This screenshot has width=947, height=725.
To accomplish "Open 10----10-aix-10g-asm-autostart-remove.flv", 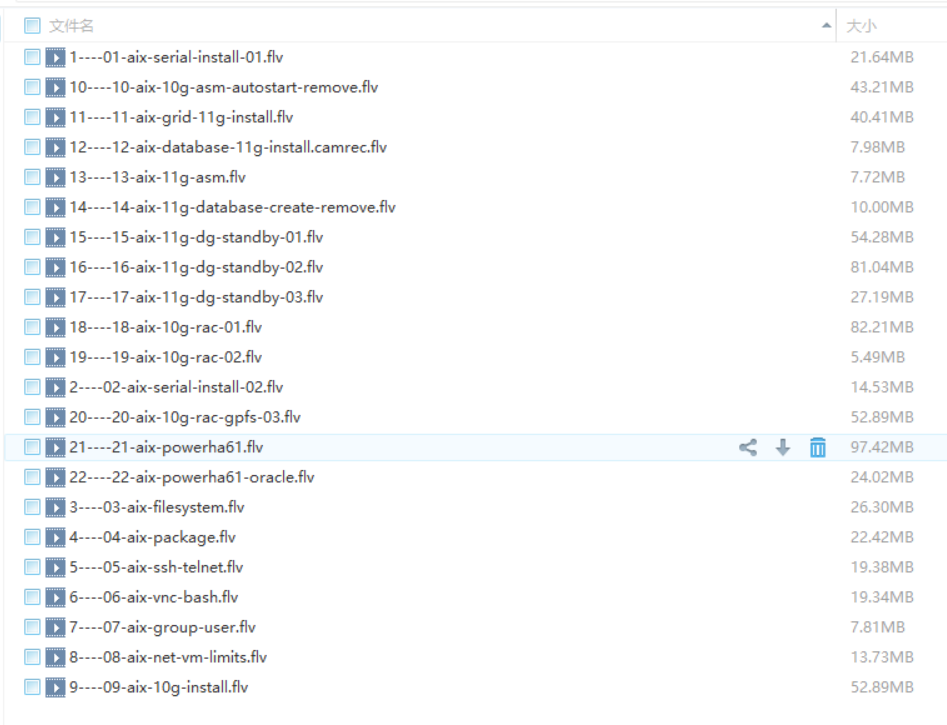I will point(223,88).
